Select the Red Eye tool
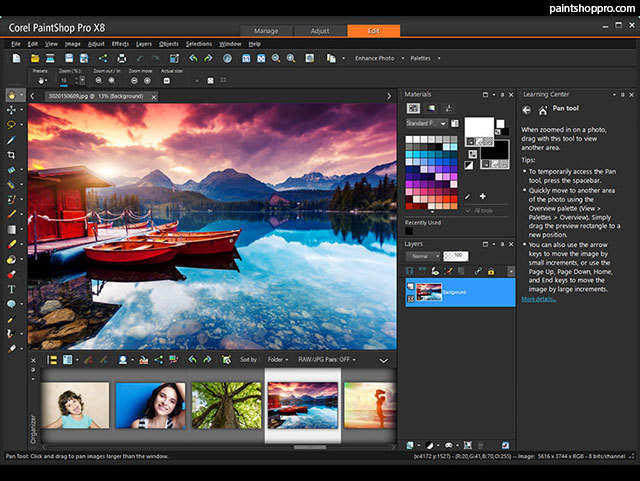The height and width of the screenshot is (481, 640). click(x=11, y=274)
